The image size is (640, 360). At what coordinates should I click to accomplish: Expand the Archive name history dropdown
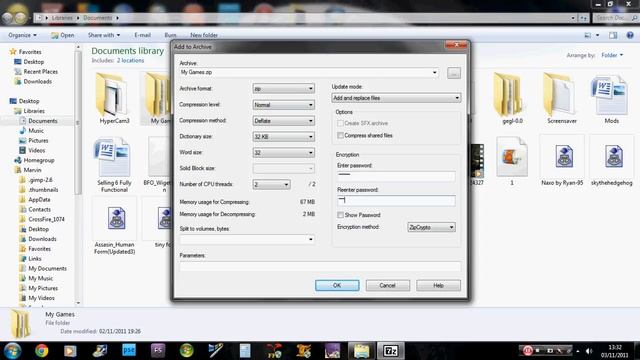coord(434,73)
